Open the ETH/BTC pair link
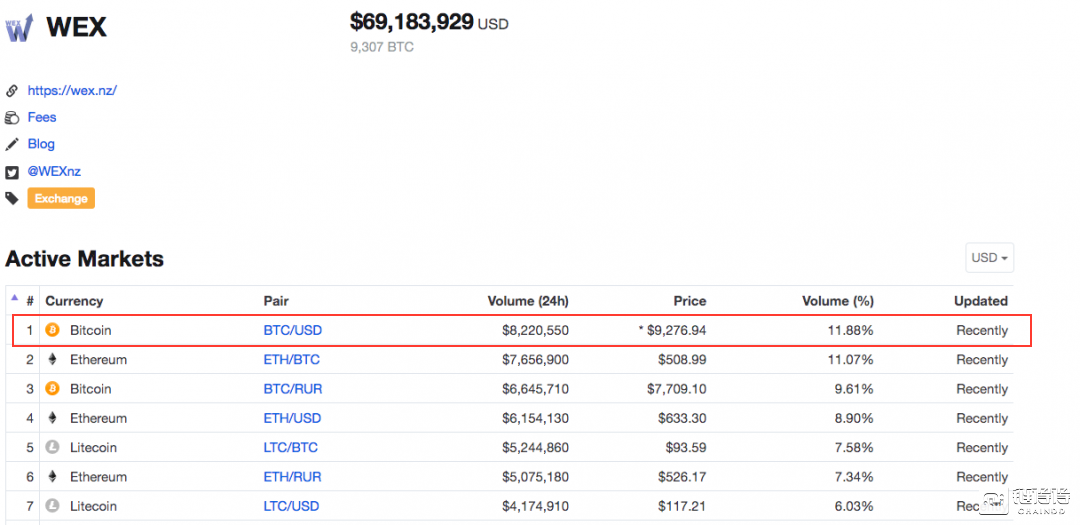The height and width of the screenshot is (525, 1080). (291, 360)
